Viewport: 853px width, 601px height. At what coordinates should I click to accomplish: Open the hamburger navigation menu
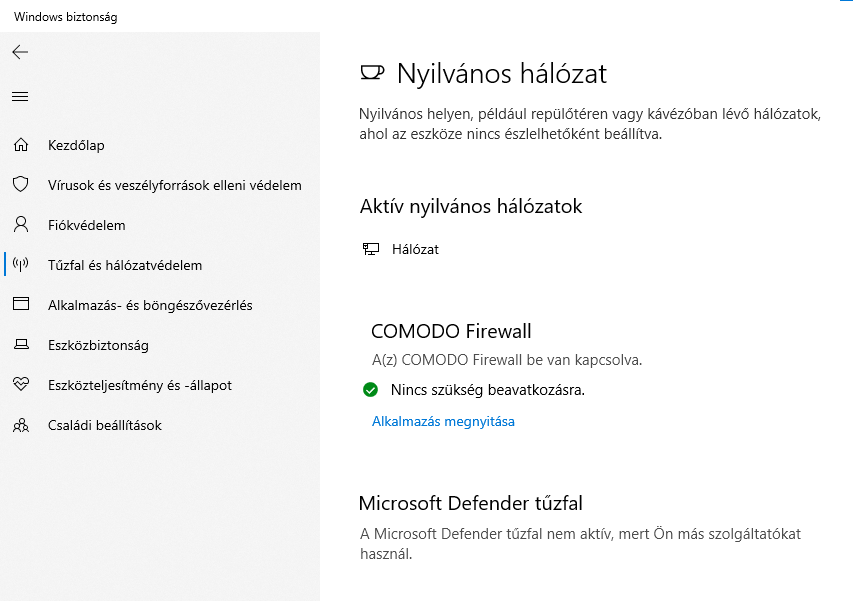coord(20,97)
